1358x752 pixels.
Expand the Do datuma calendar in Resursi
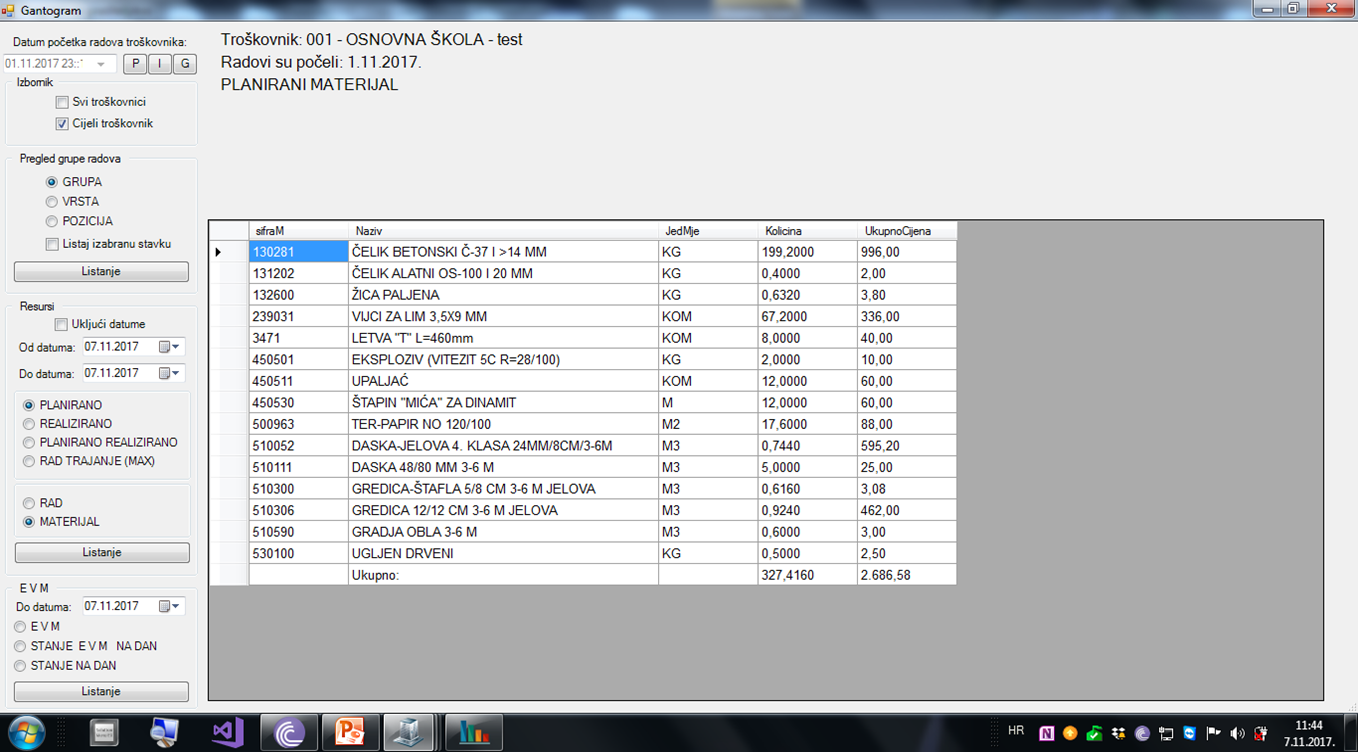(176, 373)
